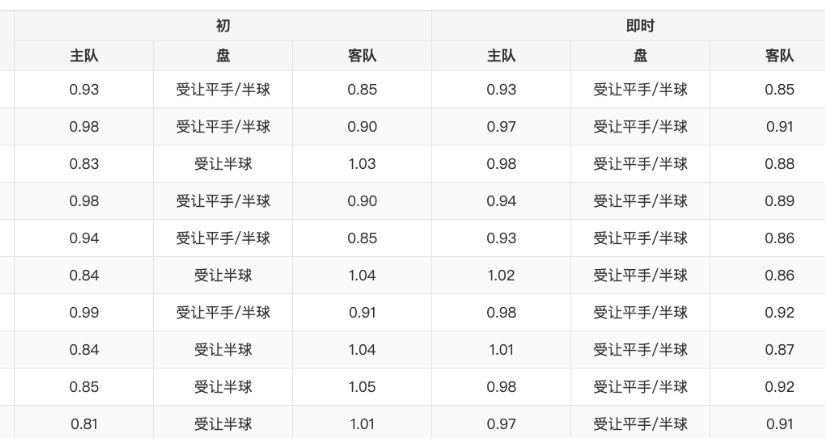Click the 0.81 initial home odds cell
Viewport: 825px width, 445px height.
point(84,424)
